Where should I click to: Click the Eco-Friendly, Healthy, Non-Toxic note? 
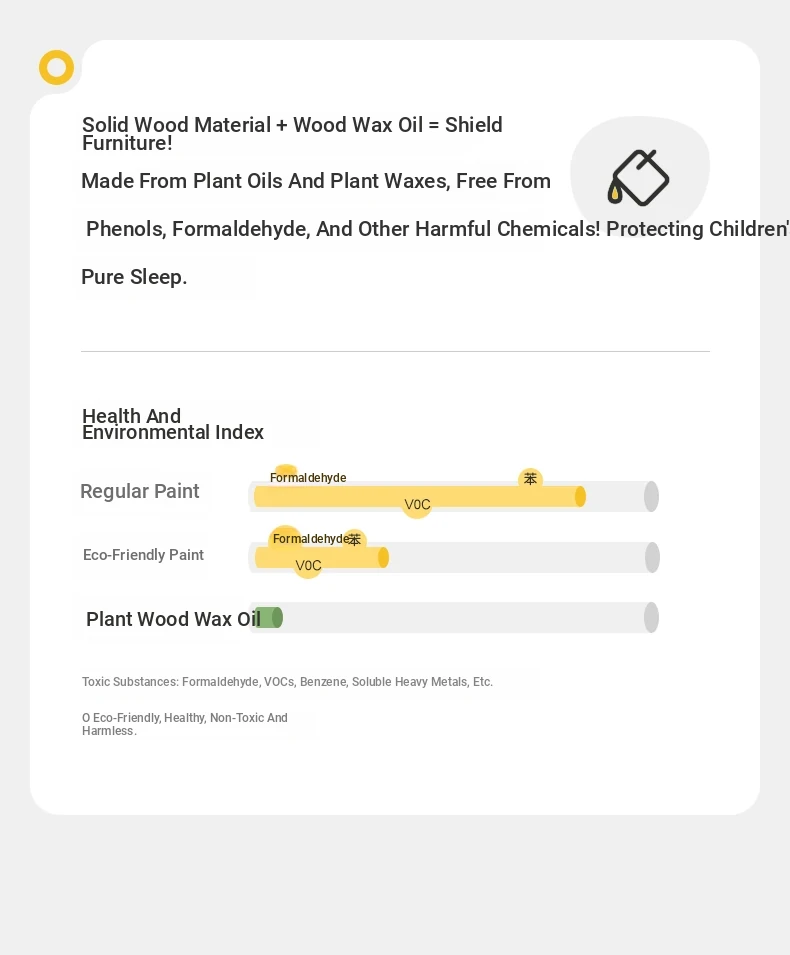pyautogui.click(x=185, y=724)
